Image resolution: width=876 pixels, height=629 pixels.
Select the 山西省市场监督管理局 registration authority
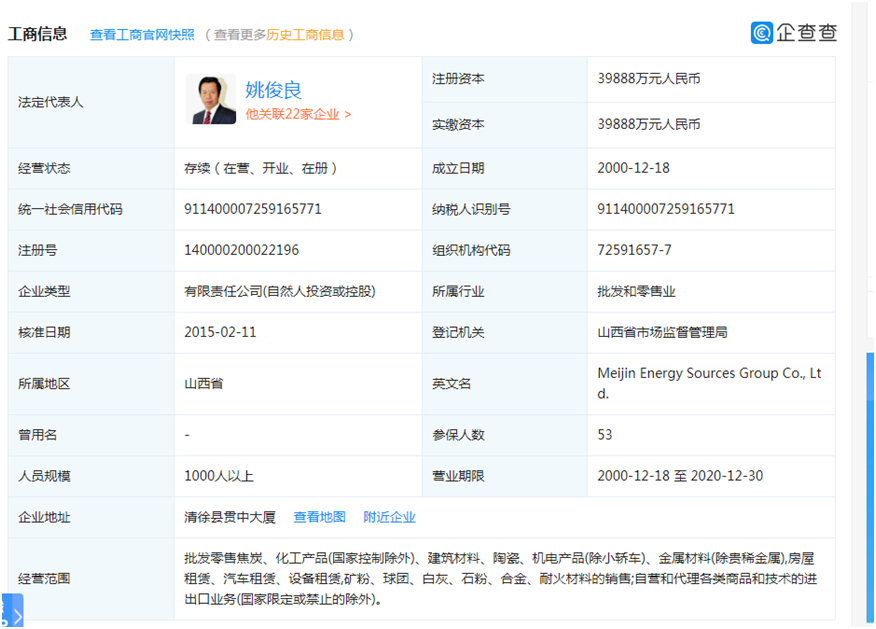[x=662, y=332]
